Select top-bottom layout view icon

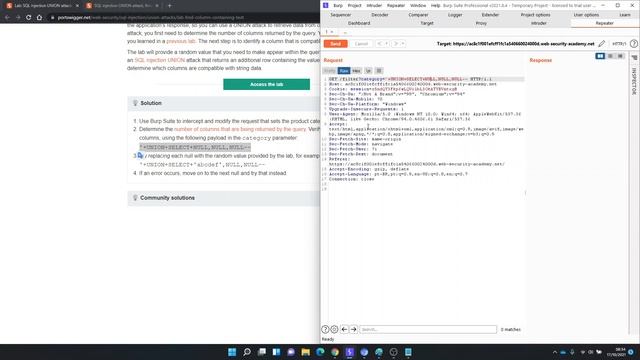610,56
